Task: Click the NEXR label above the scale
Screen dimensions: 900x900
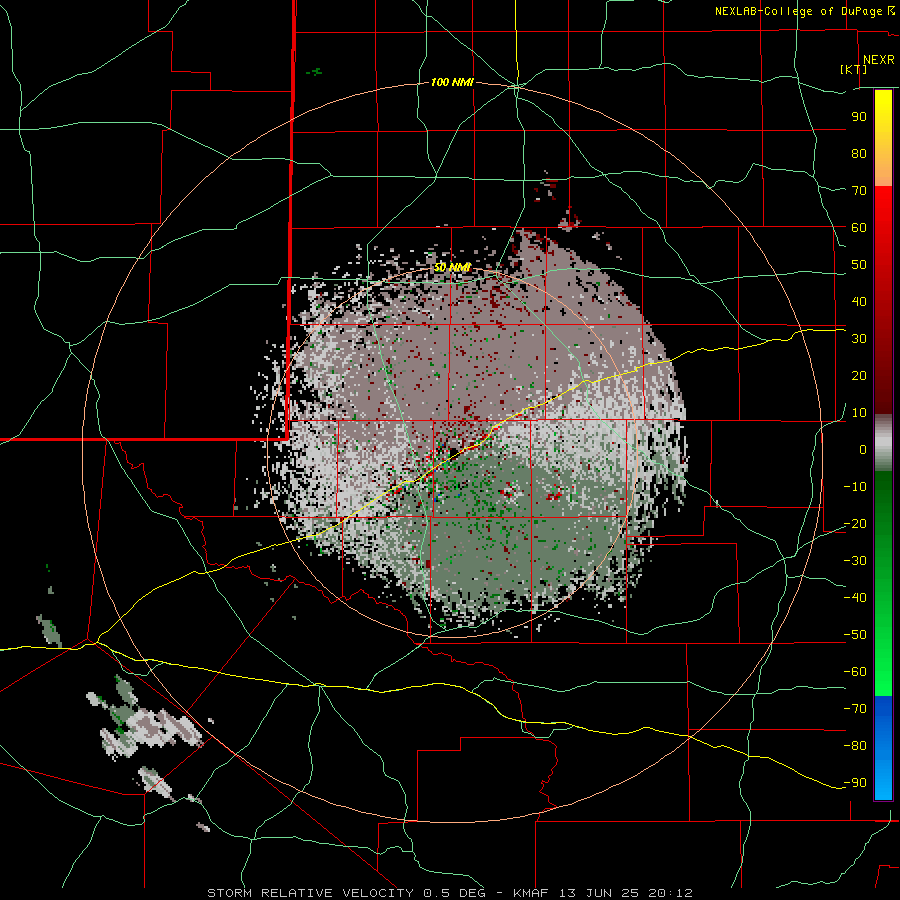Action: tap(878, 60)
